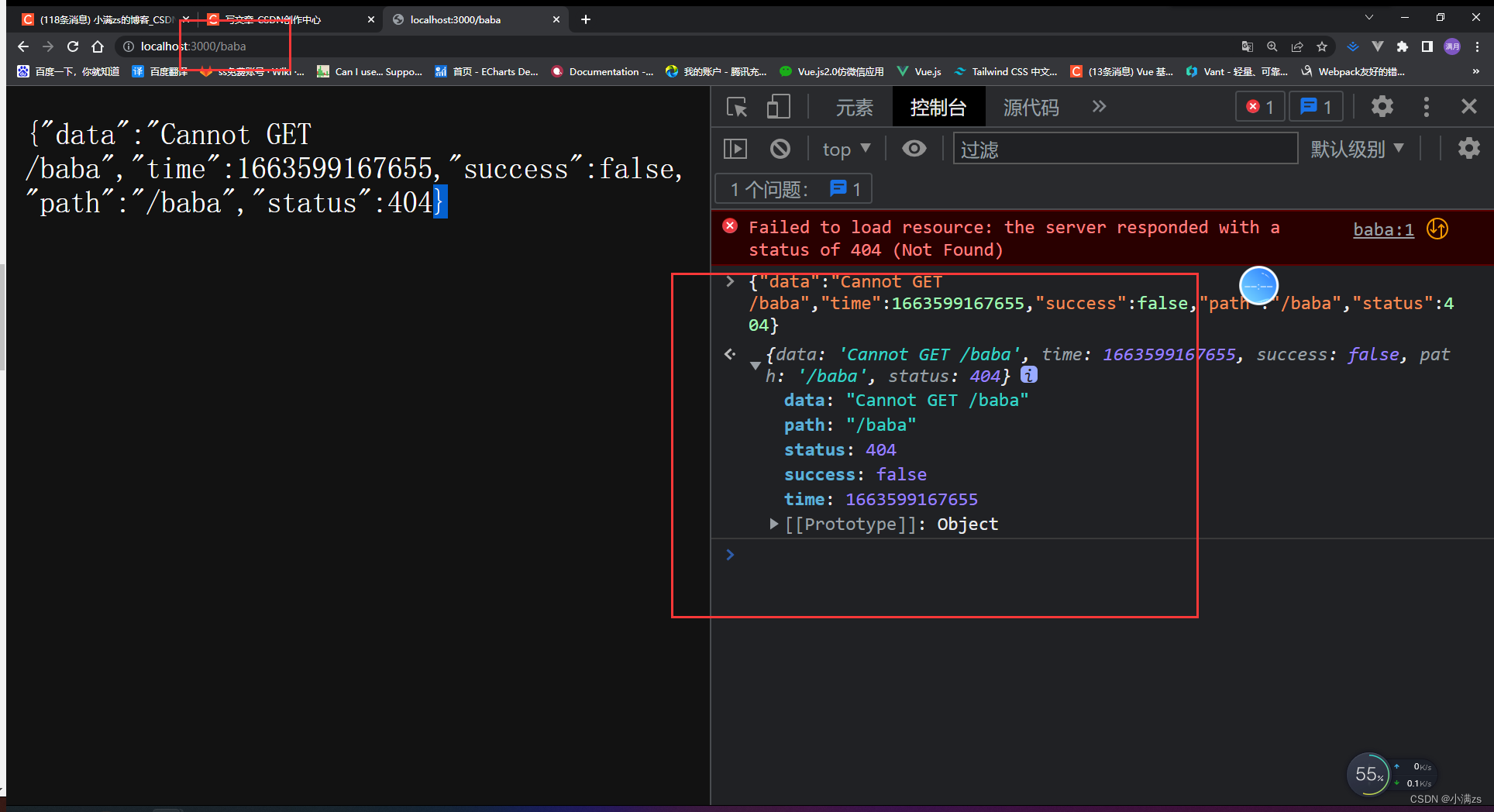Create a live expression via the eye icon
The height and width of the screenshot is (812, 1494).
(x=914, y=148)
